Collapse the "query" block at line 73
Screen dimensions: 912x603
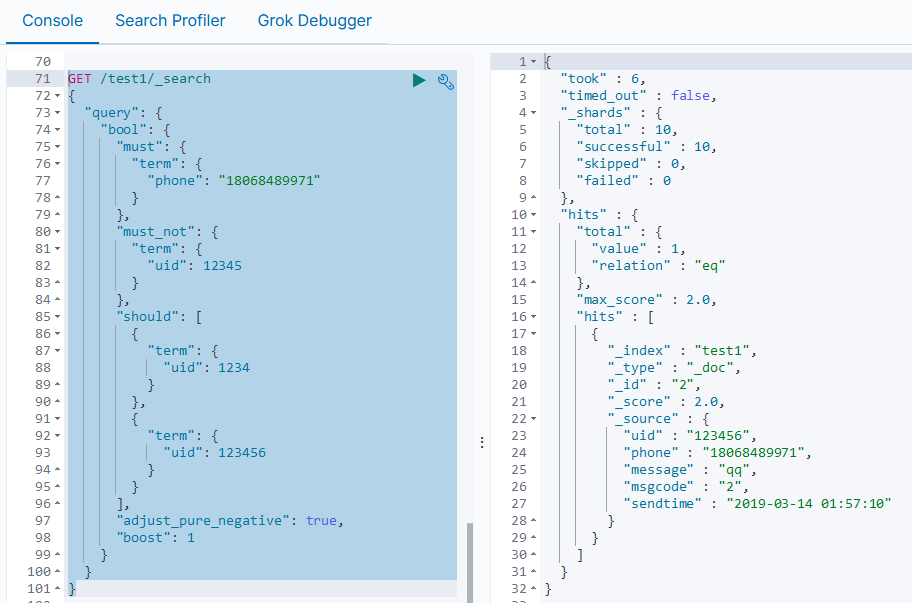(58, 112)
